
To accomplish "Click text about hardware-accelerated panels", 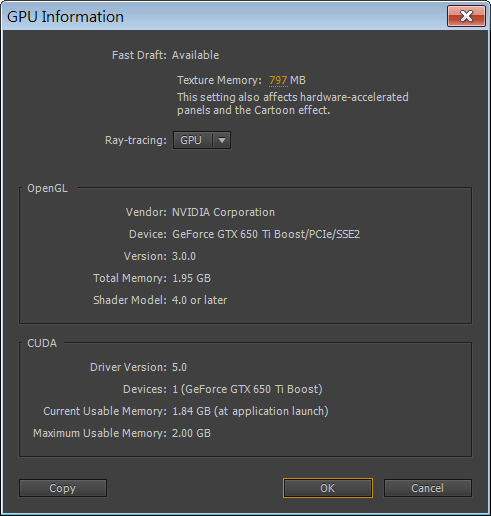I will 293,104.
